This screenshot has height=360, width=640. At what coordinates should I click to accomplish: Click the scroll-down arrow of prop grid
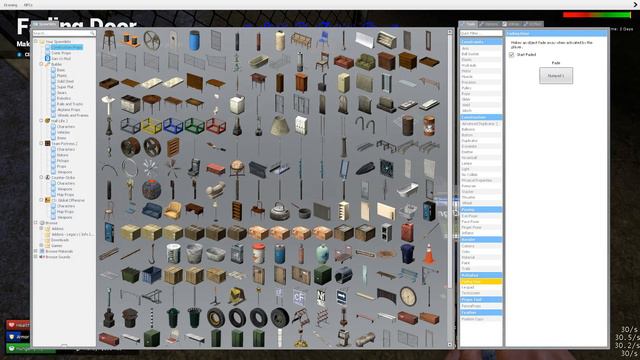click(450, 345)
